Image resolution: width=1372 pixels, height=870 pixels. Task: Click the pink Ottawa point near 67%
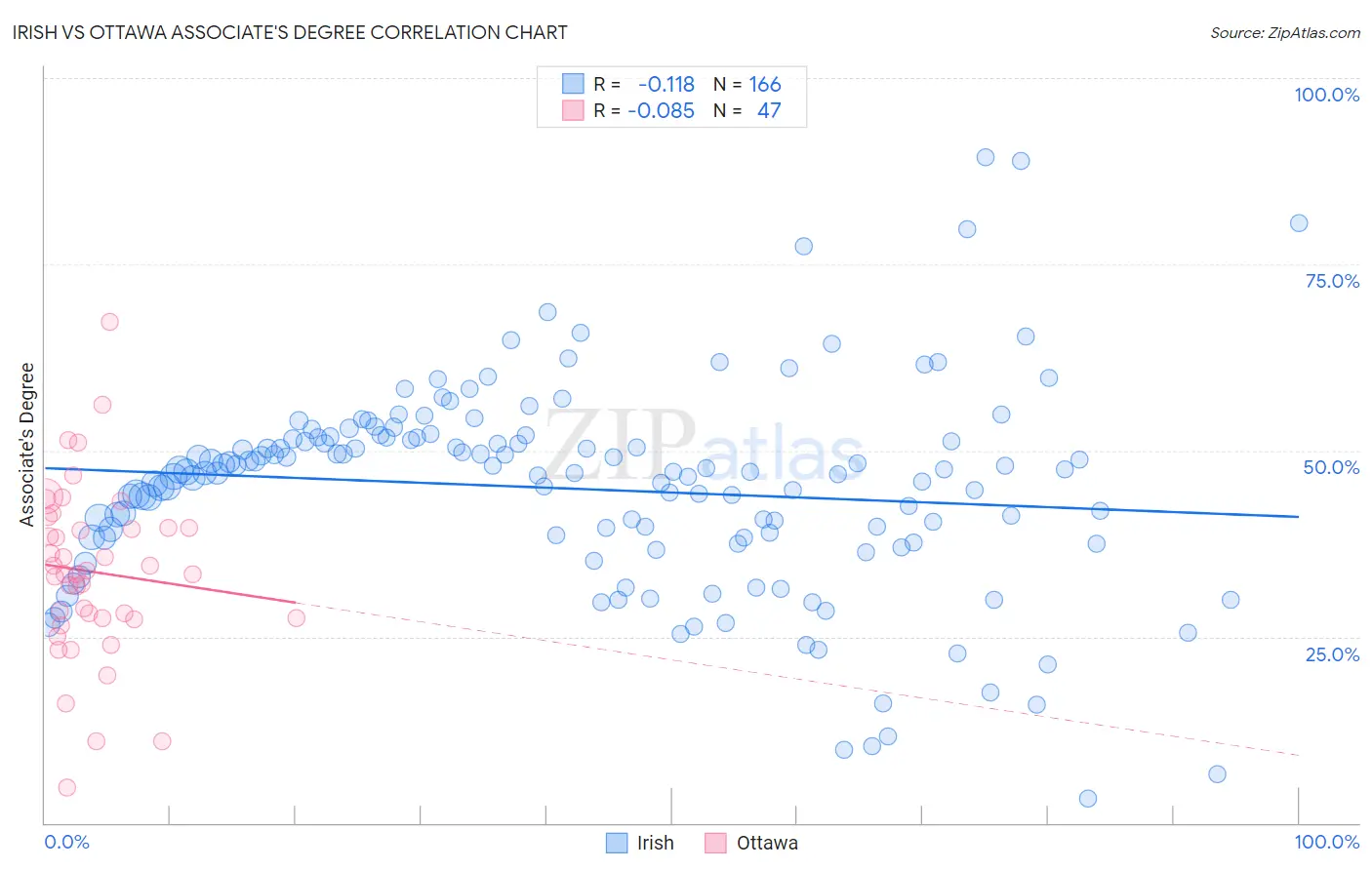[109, 322]
